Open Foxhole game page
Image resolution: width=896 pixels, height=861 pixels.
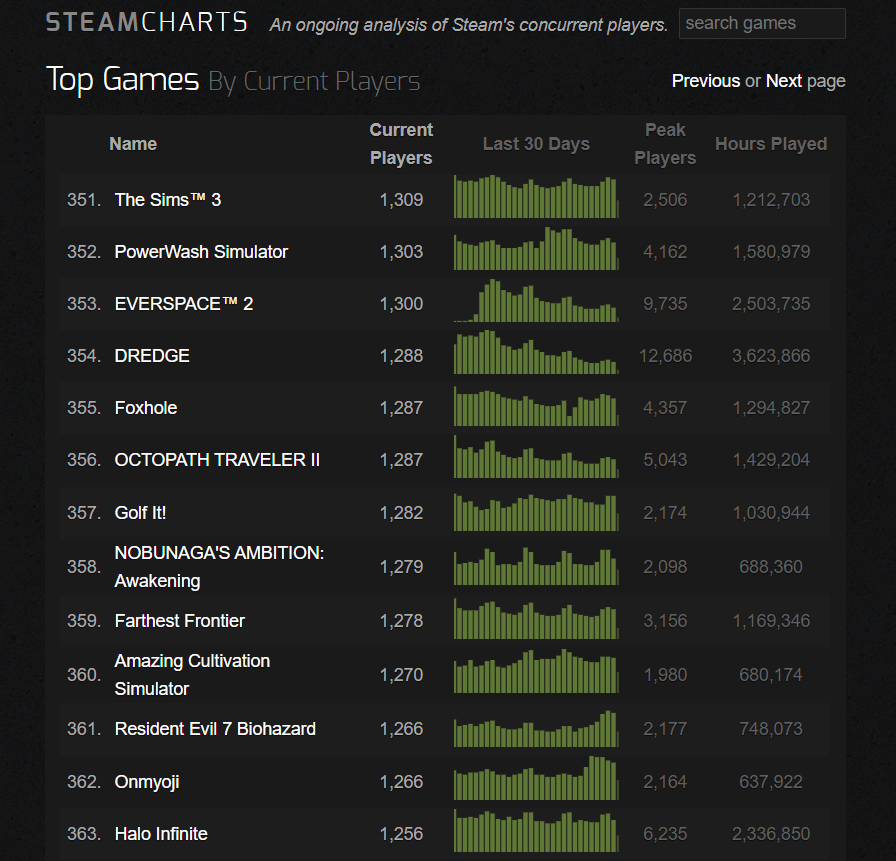click(x=146, y=407)
